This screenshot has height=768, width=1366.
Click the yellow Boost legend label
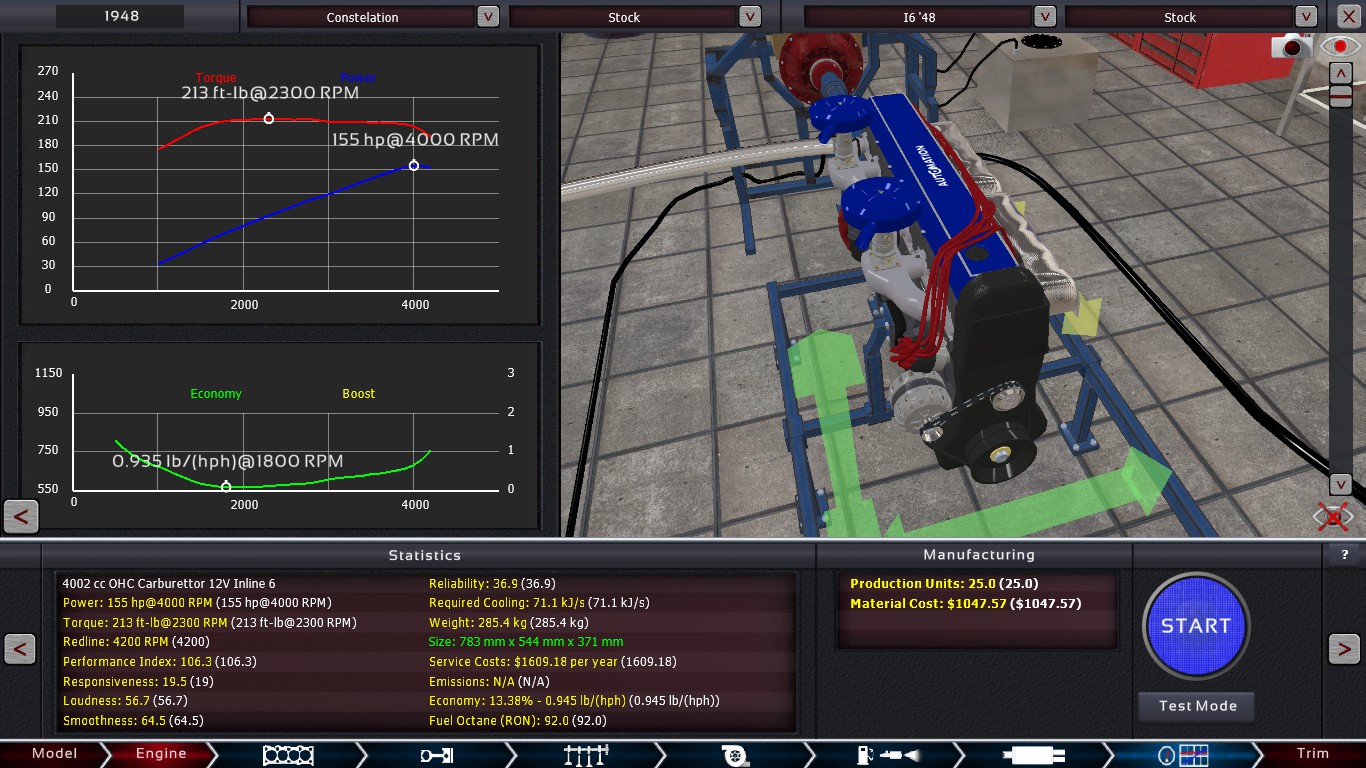point(359,394)
